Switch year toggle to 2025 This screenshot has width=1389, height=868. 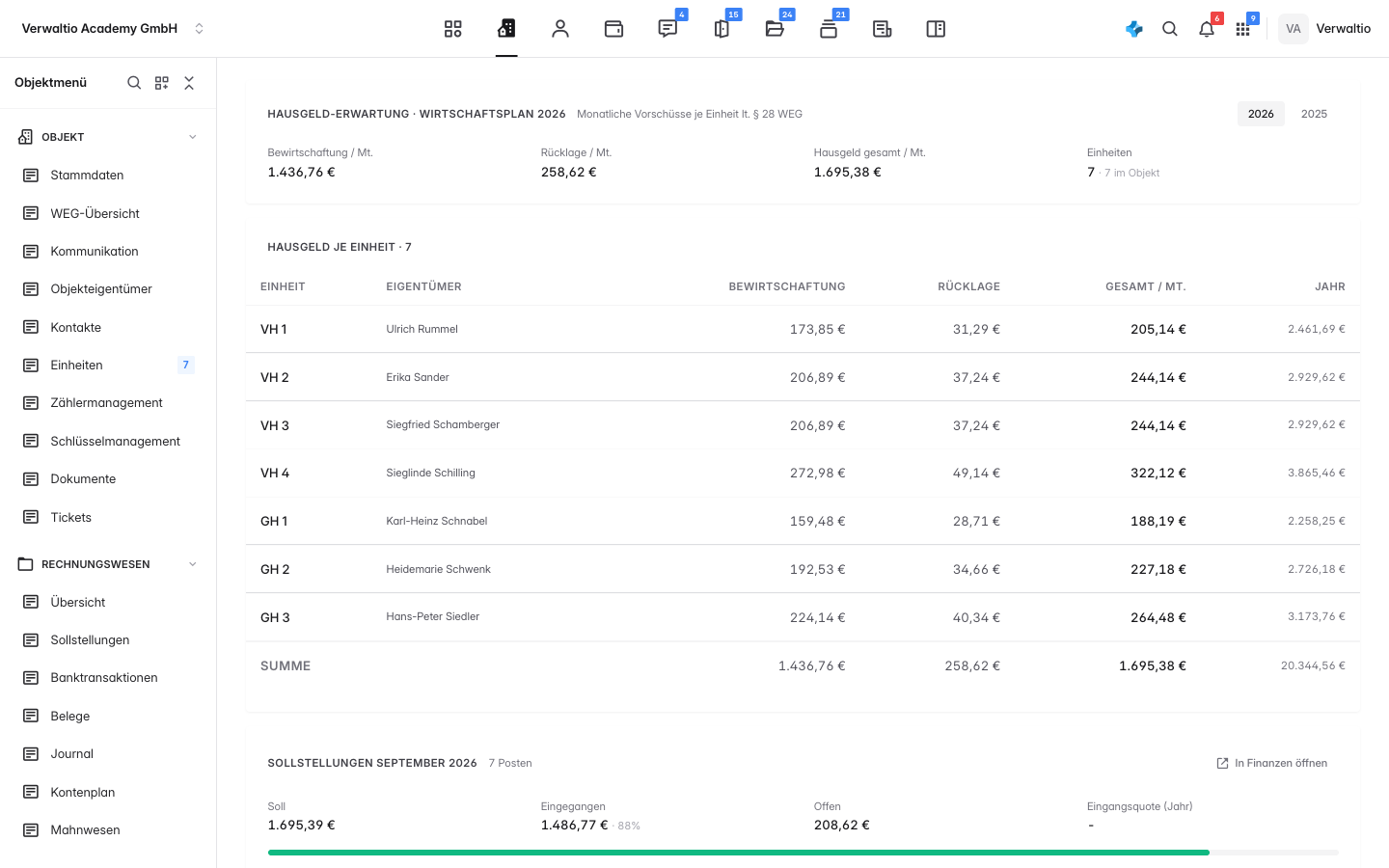click(x=1314, y=114)
